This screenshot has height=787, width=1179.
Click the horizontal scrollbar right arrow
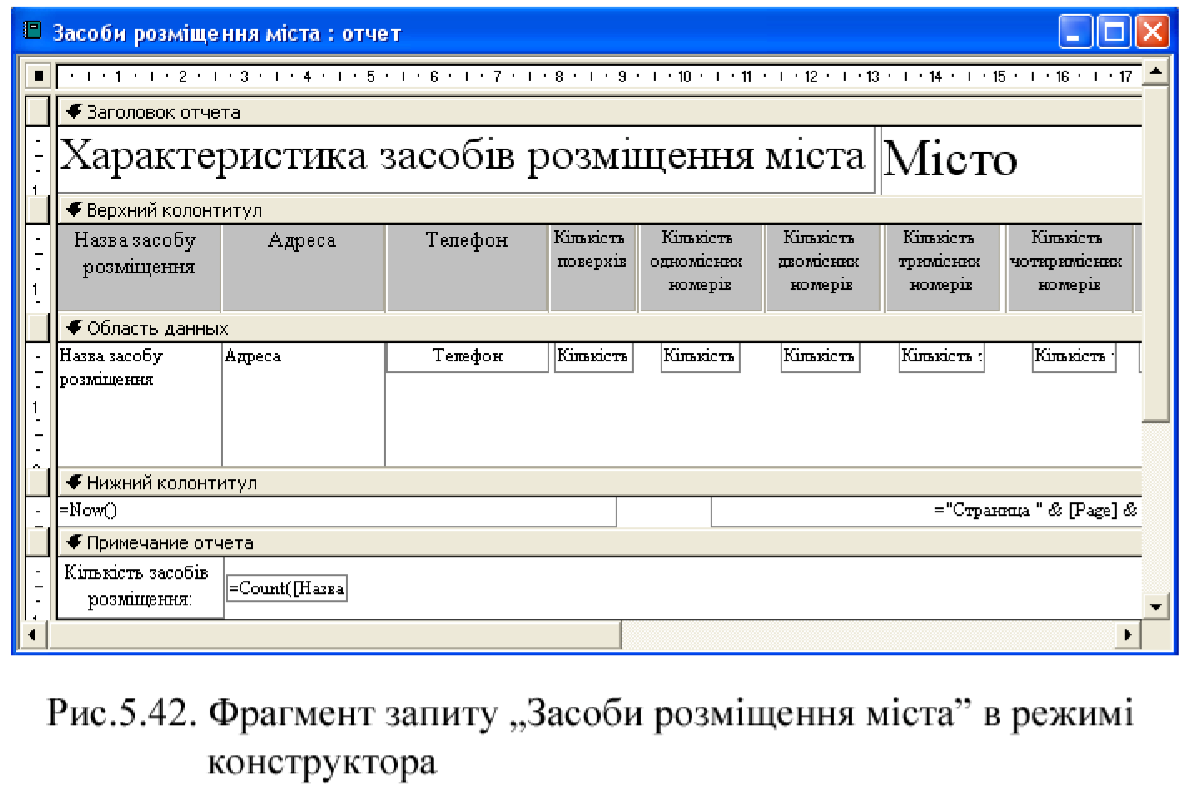1128,634
